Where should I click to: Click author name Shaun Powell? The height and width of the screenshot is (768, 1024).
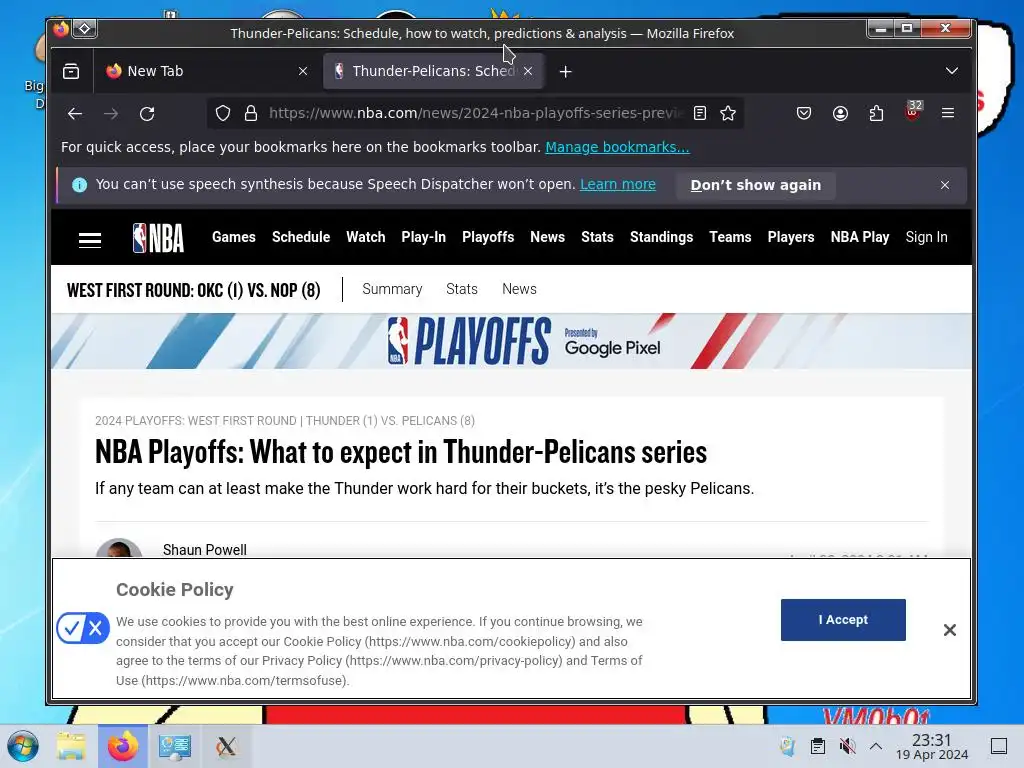click(204, 549)
